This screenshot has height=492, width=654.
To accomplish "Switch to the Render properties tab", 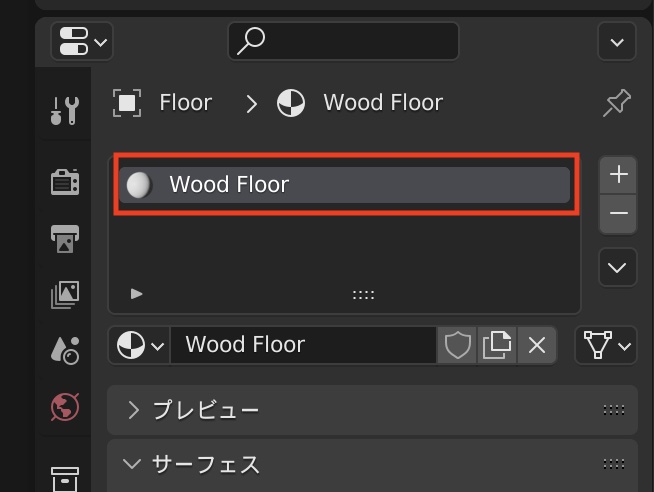I will point(65,181).
